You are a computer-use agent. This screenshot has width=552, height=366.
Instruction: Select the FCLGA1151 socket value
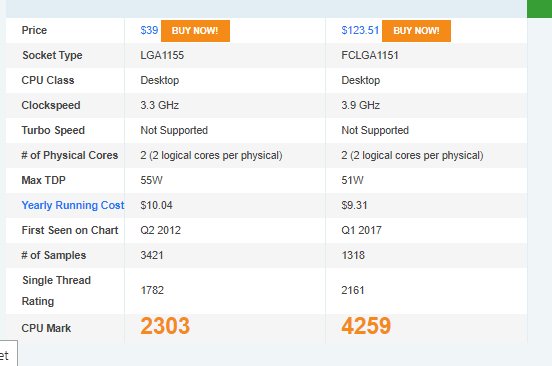tap(370, 55)
